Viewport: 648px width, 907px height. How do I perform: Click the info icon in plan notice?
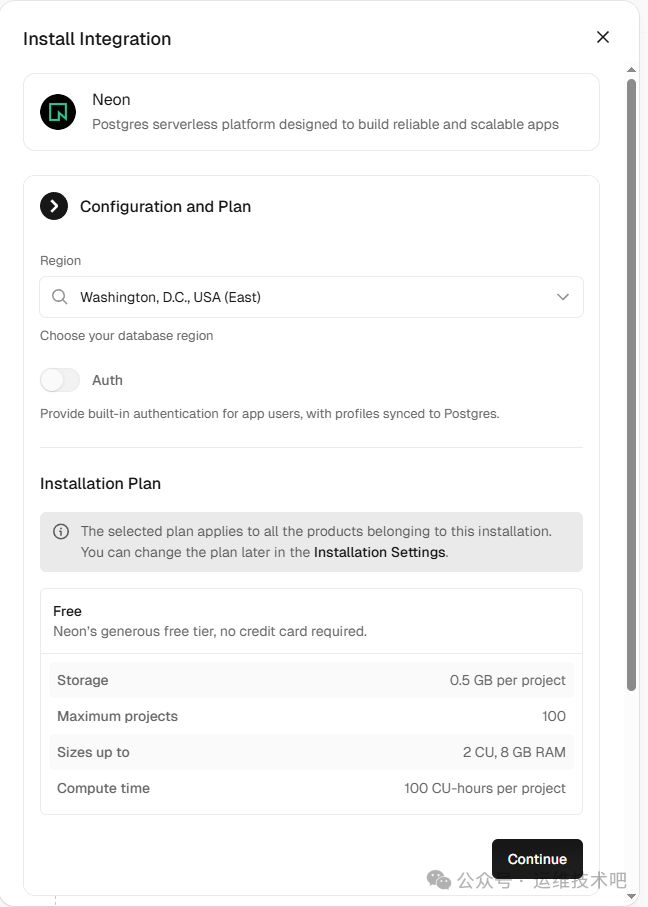61,532
